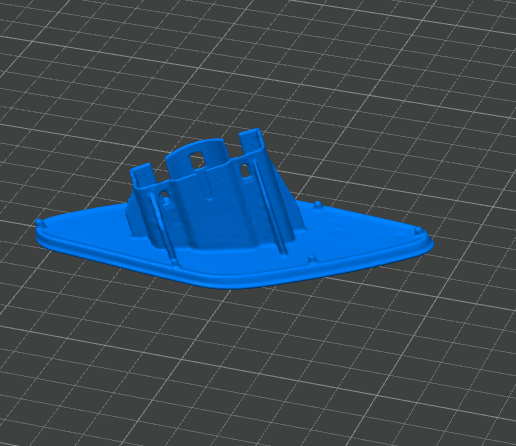
Task: Click the small hole on tower's left side
Action: [165, 198]
